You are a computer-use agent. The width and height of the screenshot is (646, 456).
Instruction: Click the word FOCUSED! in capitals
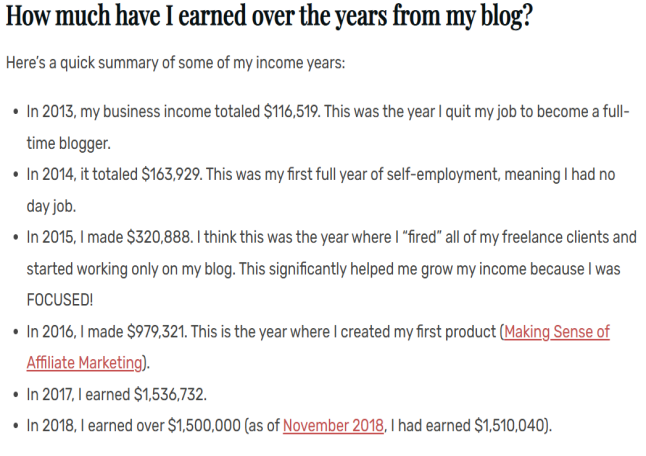coord(60,300)
